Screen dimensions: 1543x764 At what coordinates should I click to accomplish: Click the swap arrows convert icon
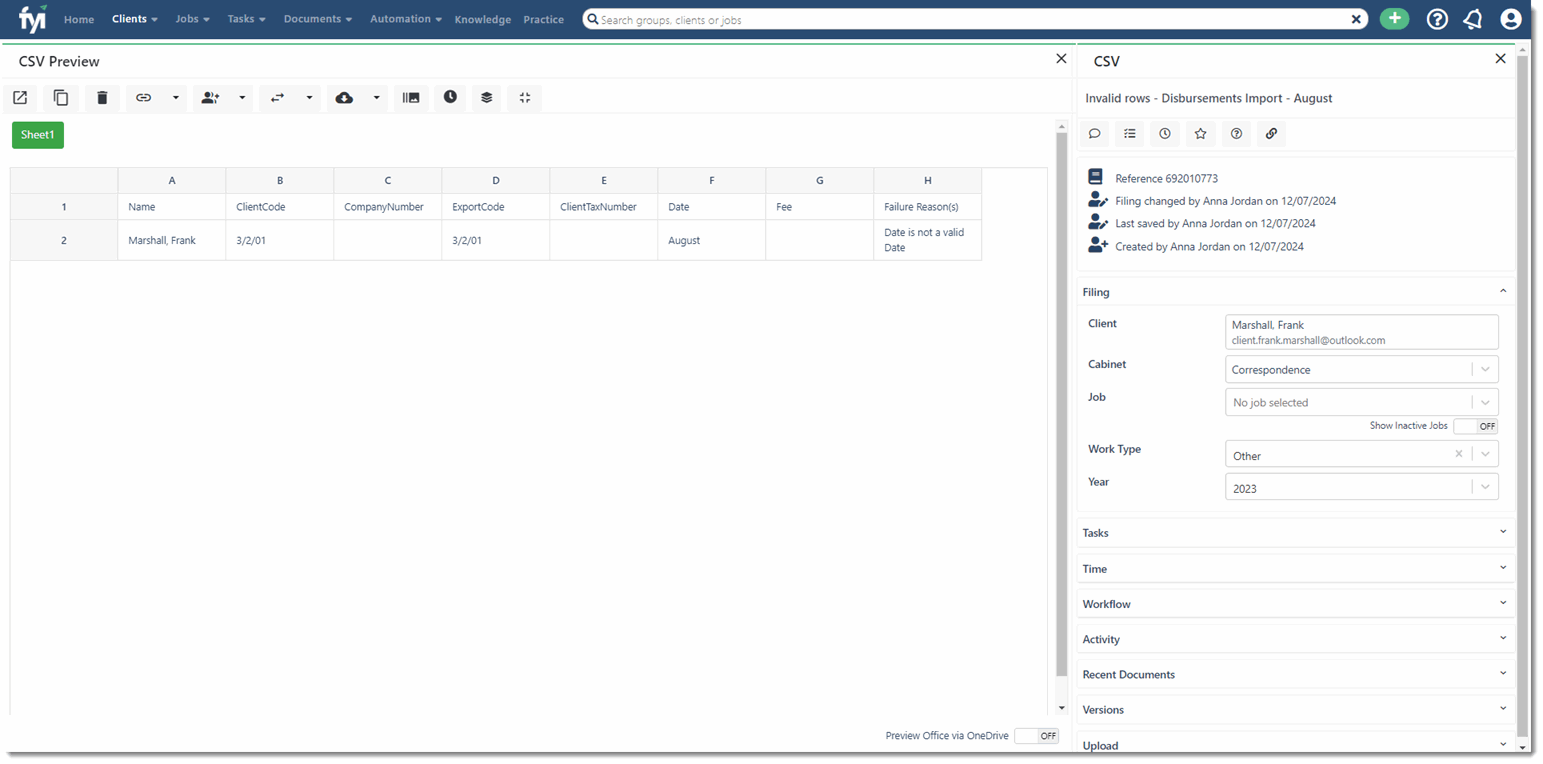(x=277, y=98)
